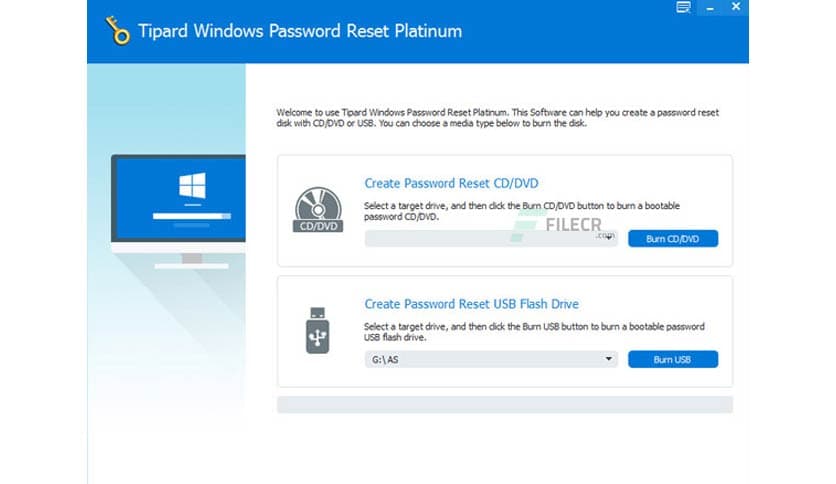This screenshot has width=836, height=484.
Task: Click the USB burn instructions text
Action: coord(534,332)
